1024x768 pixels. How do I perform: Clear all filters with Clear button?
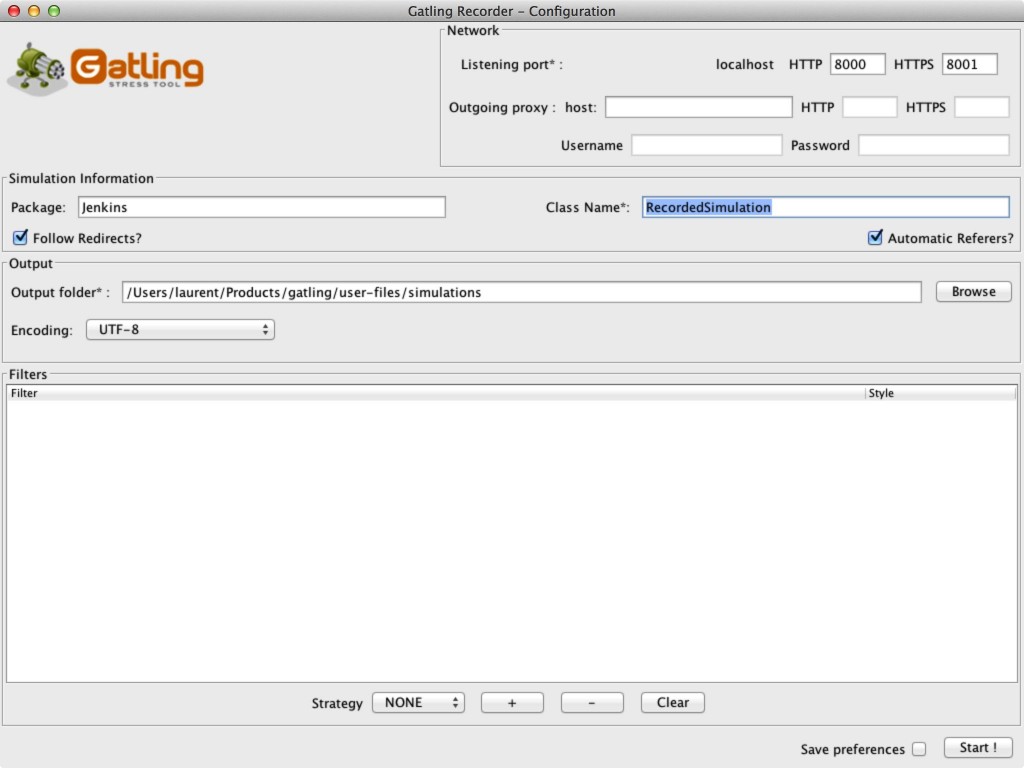coord(672,703)
